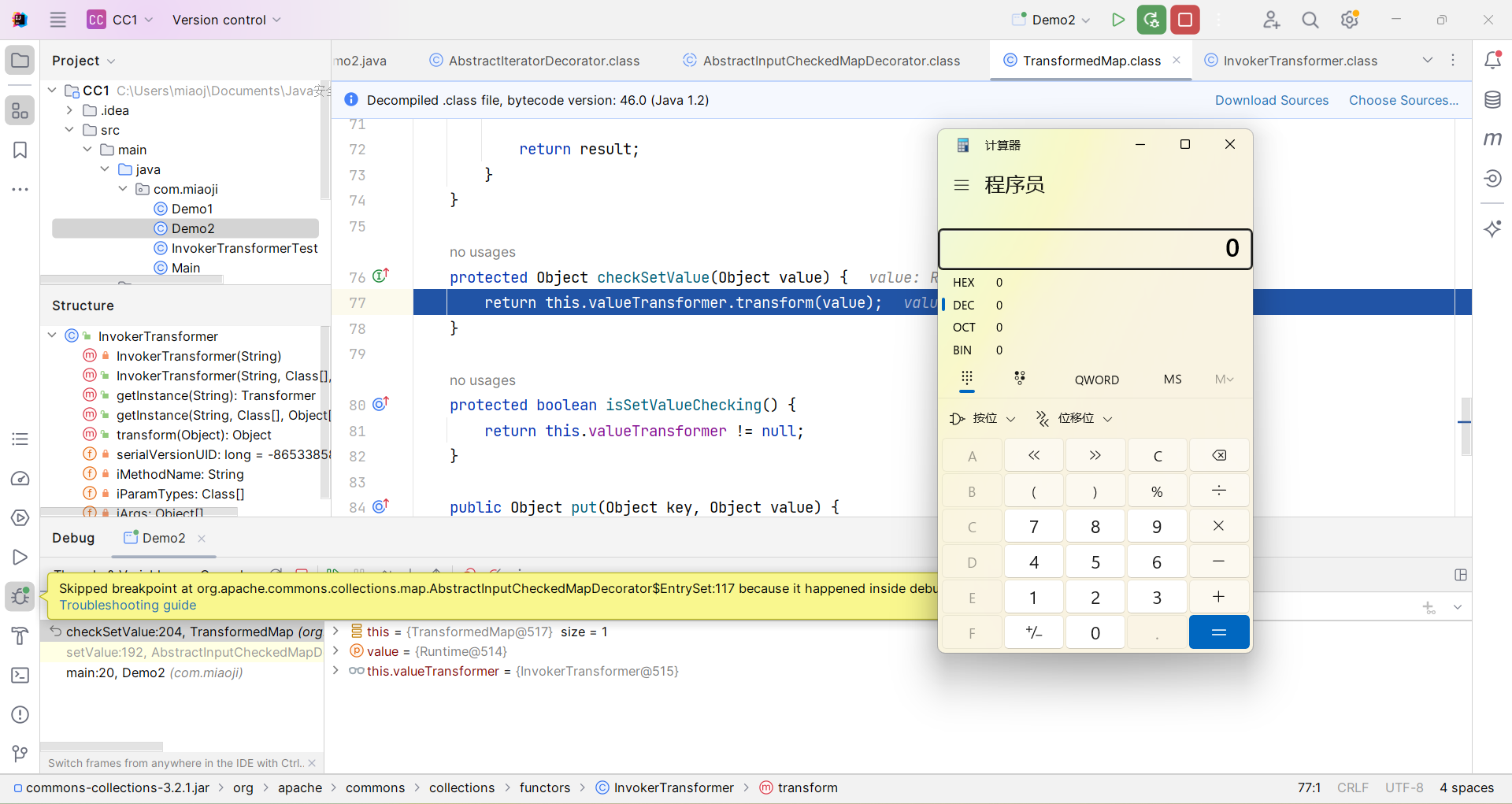Open the Bookmarks tool window
The image size is (1512, 804).
coord(20,150)
